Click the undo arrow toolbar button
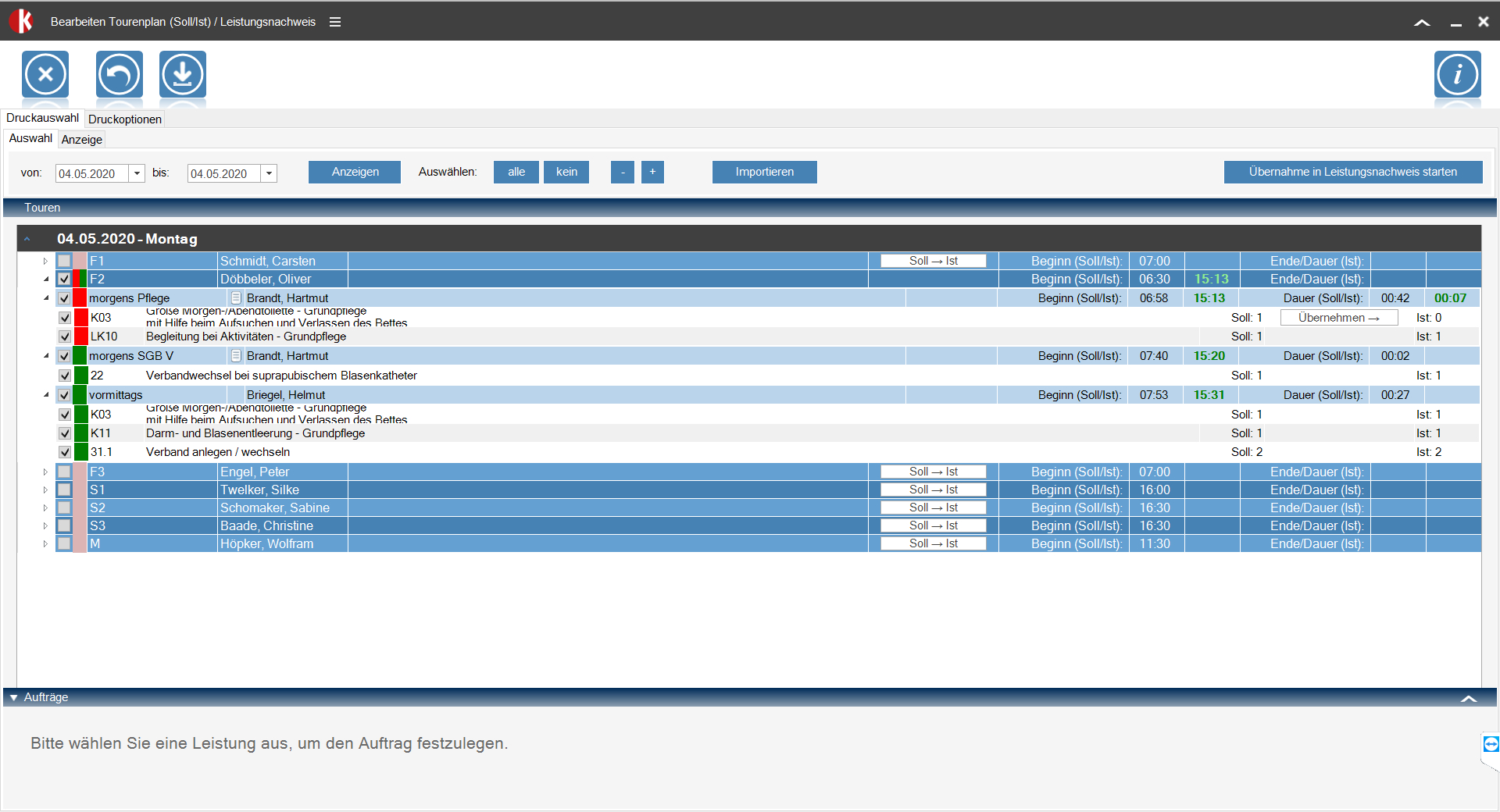 coord(120,75)
